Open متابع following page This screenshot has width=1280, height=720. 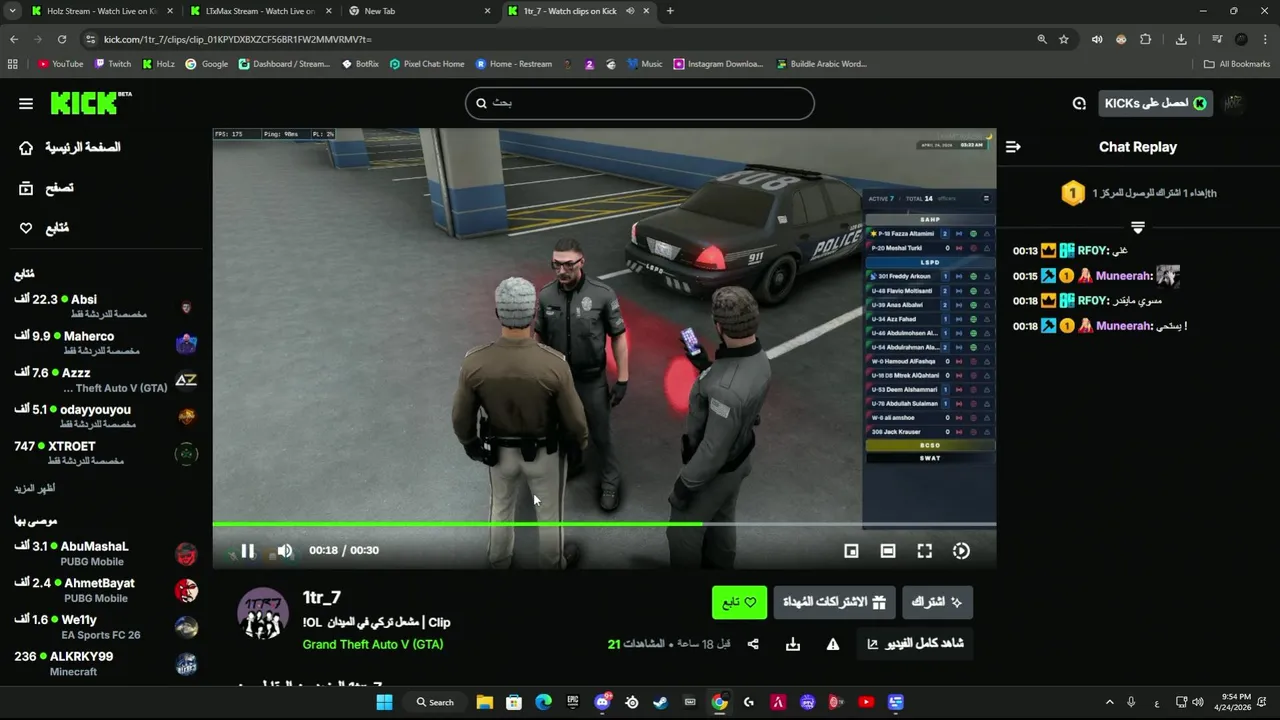tap(44, 228)
